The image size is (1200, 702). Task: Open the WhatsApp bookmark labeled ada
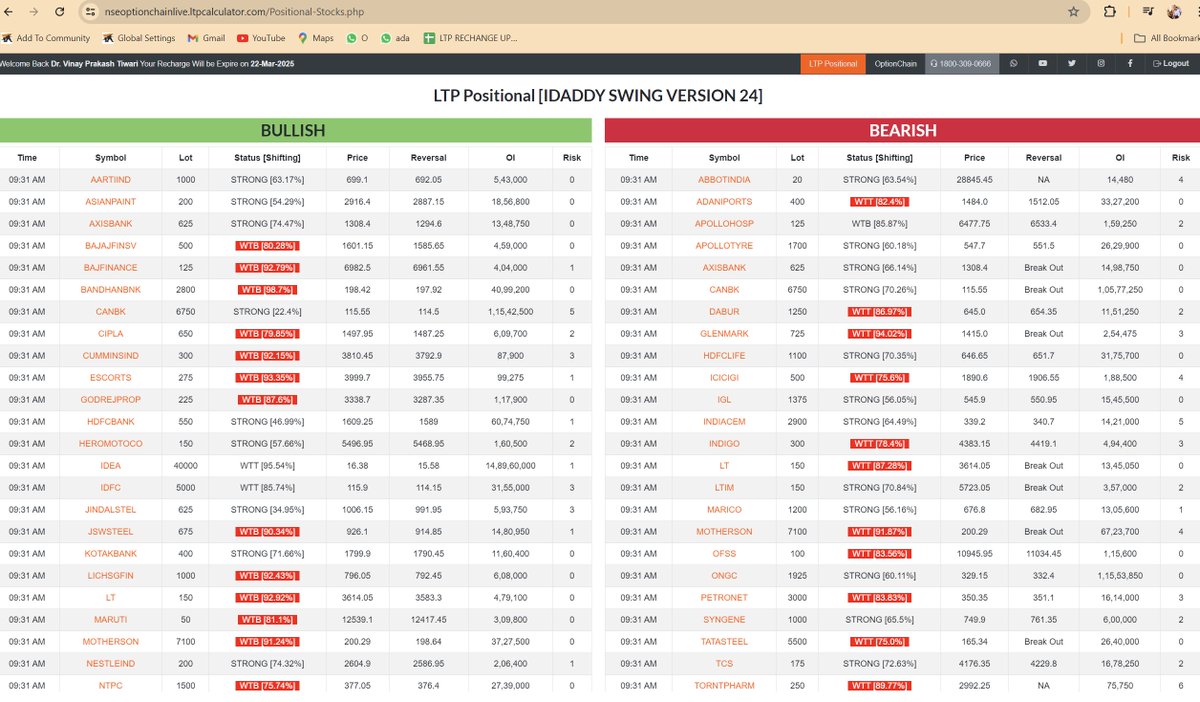point(395,38)
